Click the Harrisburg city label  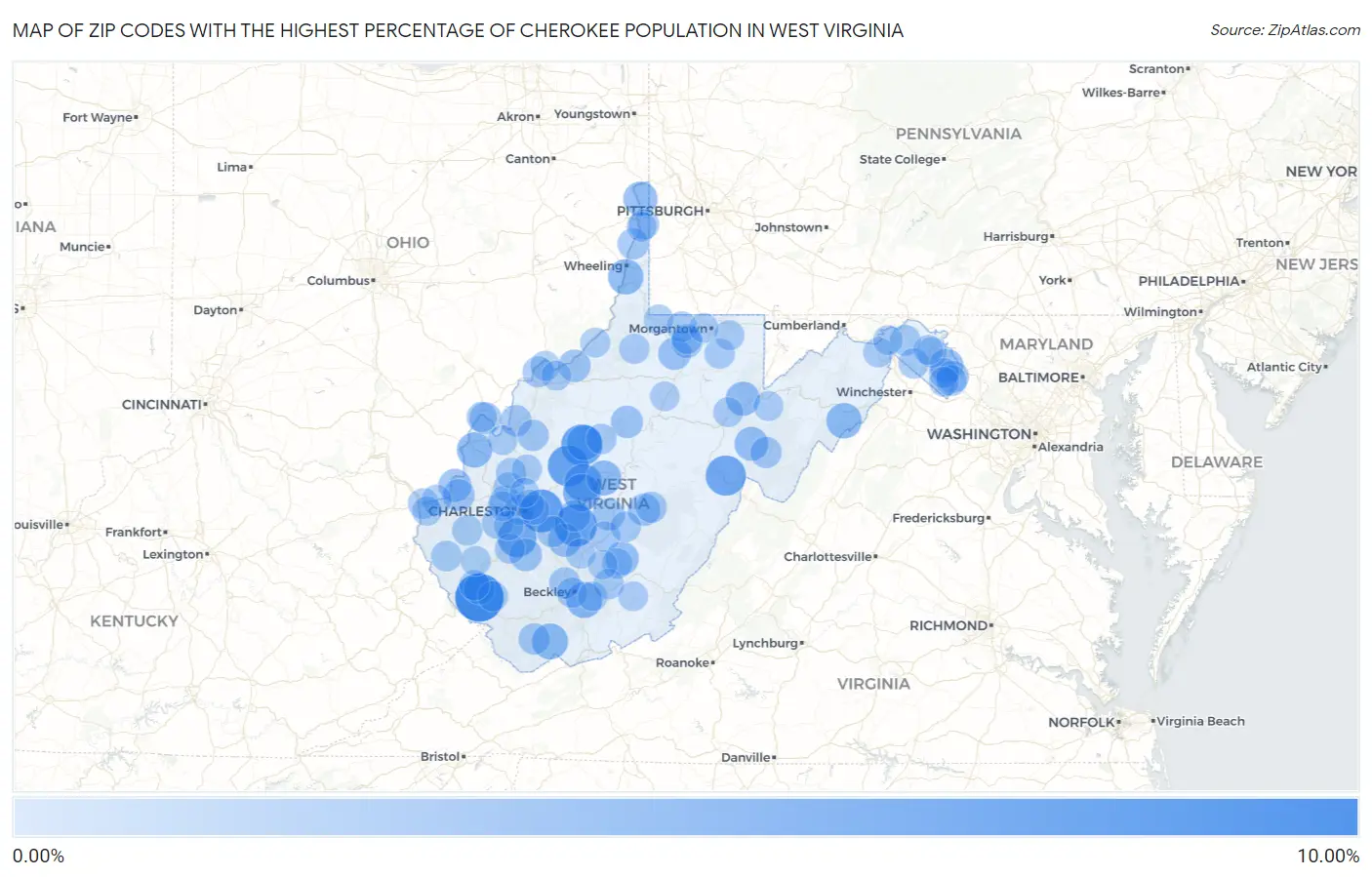[1017, 237]
